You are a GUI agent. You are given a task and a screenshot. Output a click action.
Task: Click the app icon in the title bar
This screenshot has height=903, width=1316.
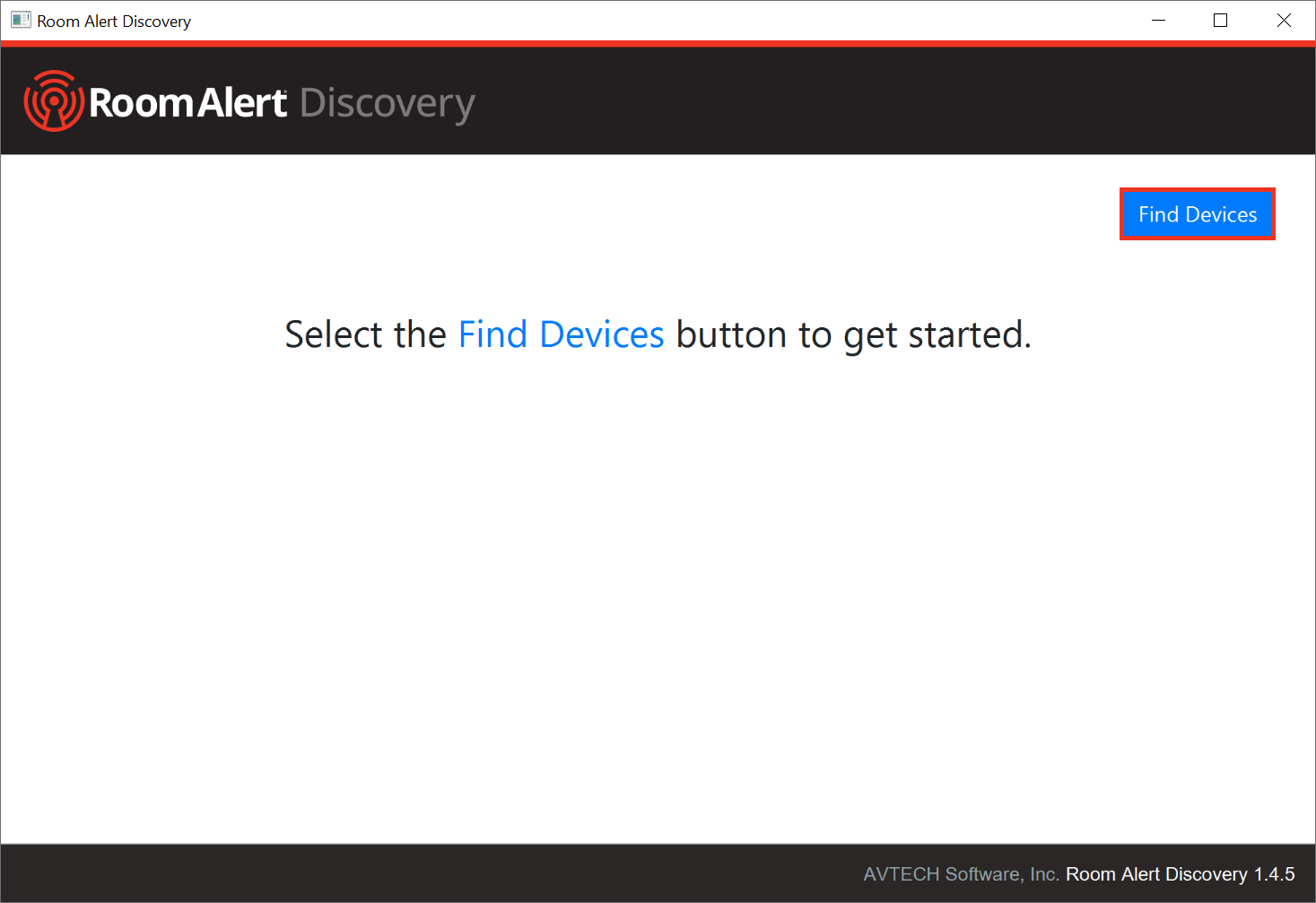21,20
